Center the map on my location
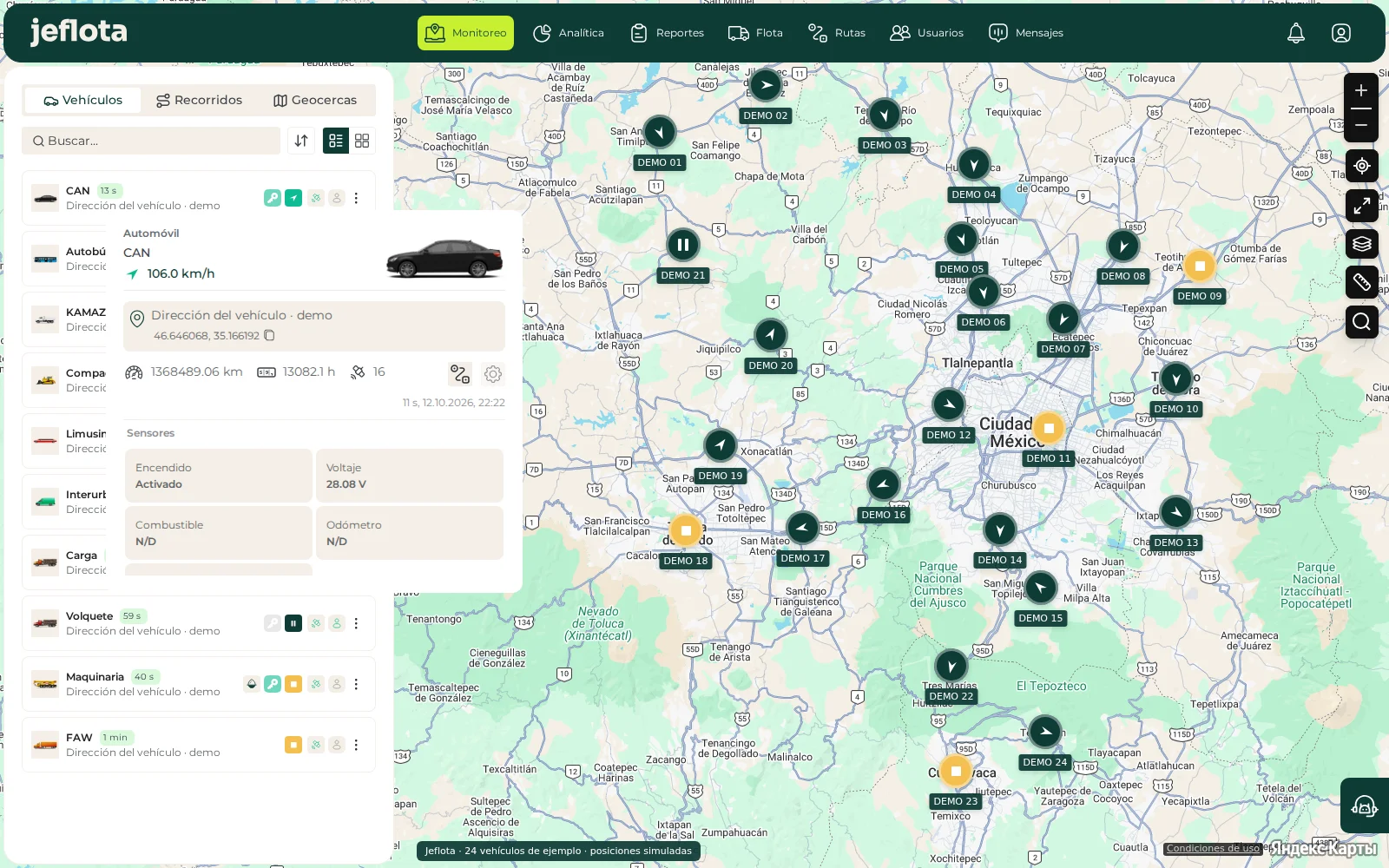Screen dimensions: 1389x868 (1362, 166)
